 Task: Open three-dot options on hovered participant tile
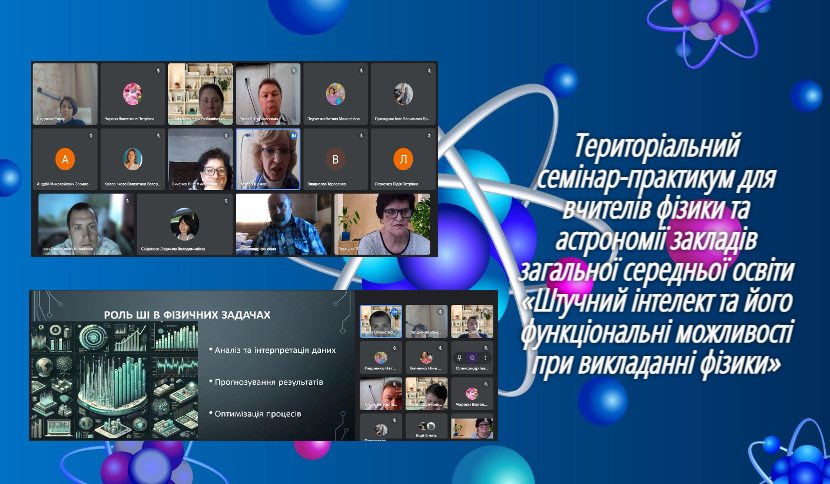[x=485, y=358]
